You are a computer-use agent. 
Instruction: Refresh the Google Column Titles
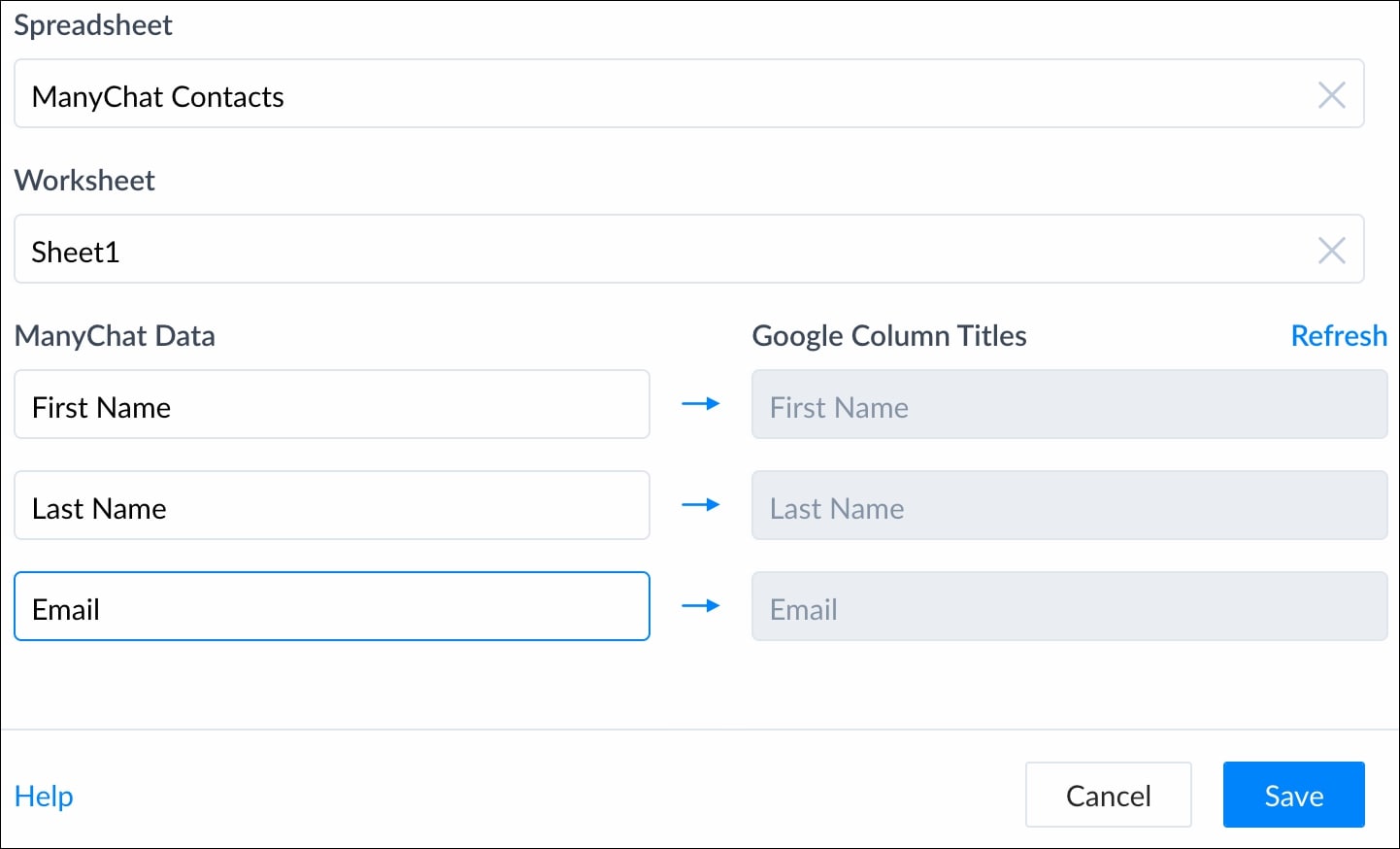1338,336
